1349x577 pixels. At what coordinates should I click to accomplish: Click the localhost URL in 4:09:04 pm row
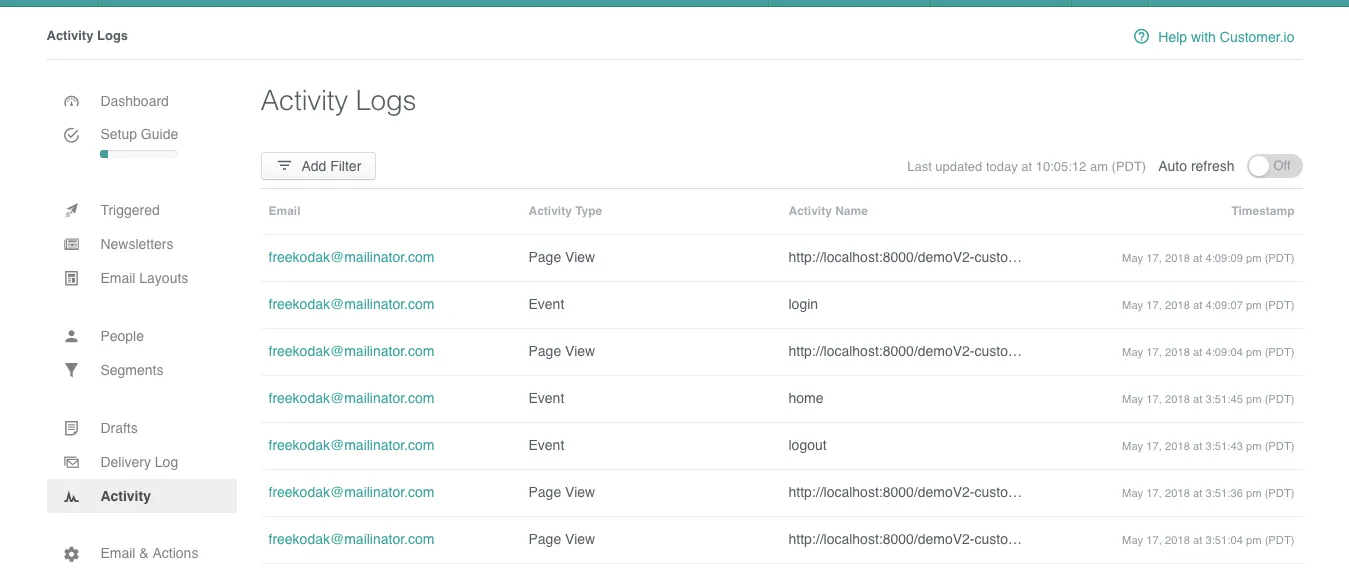pyautogui.click(x=905, y=352)
